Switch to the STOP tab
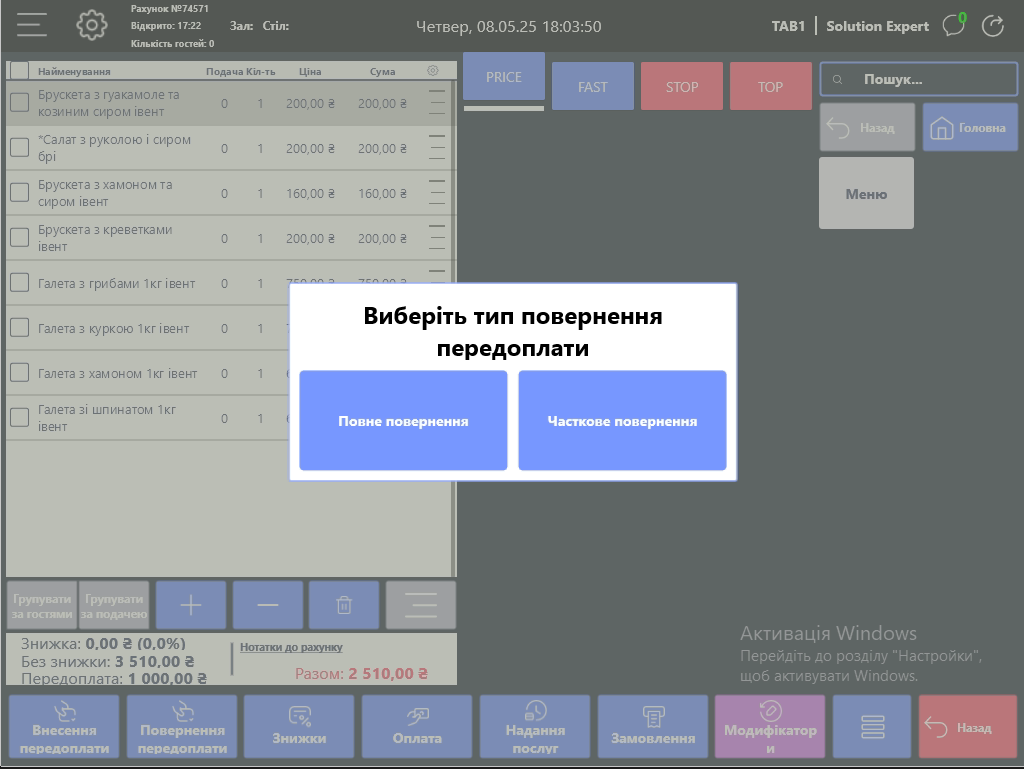 [682, 87]
